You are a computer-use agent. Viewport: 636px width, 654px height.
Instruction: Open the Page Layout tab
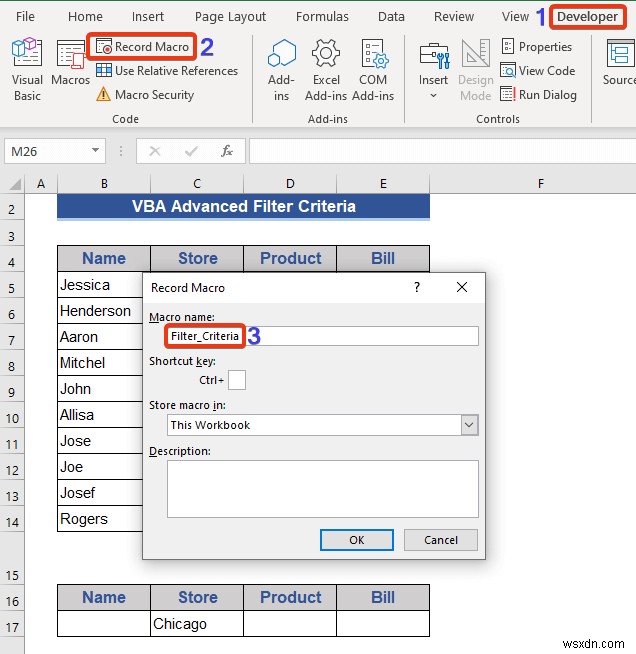230,17
